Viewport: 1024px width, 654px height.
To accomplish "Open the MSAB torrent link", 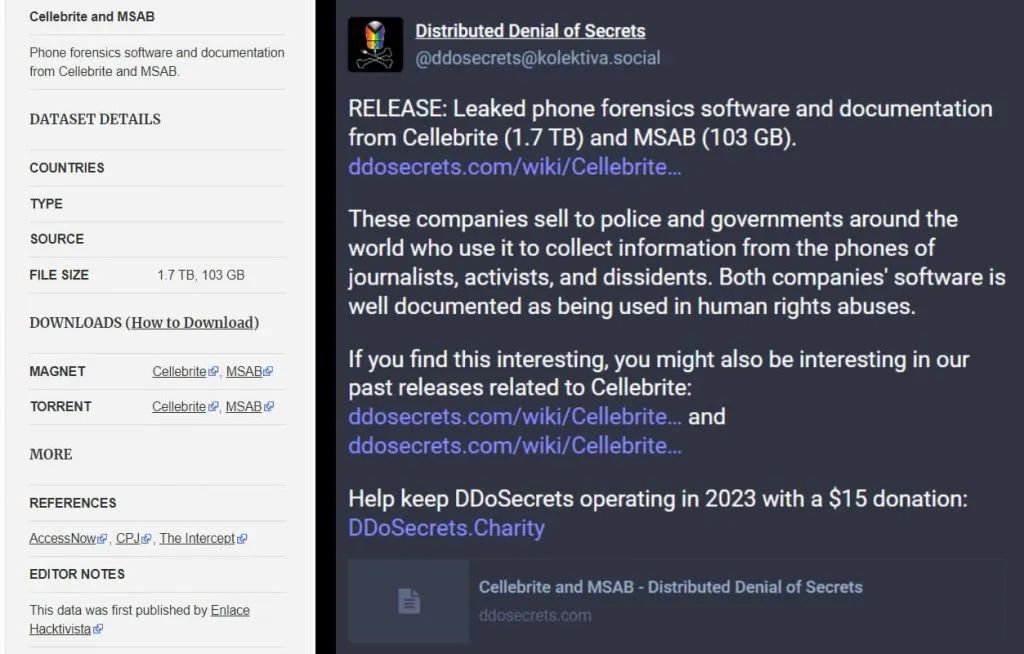I will [x=243, y=406].
